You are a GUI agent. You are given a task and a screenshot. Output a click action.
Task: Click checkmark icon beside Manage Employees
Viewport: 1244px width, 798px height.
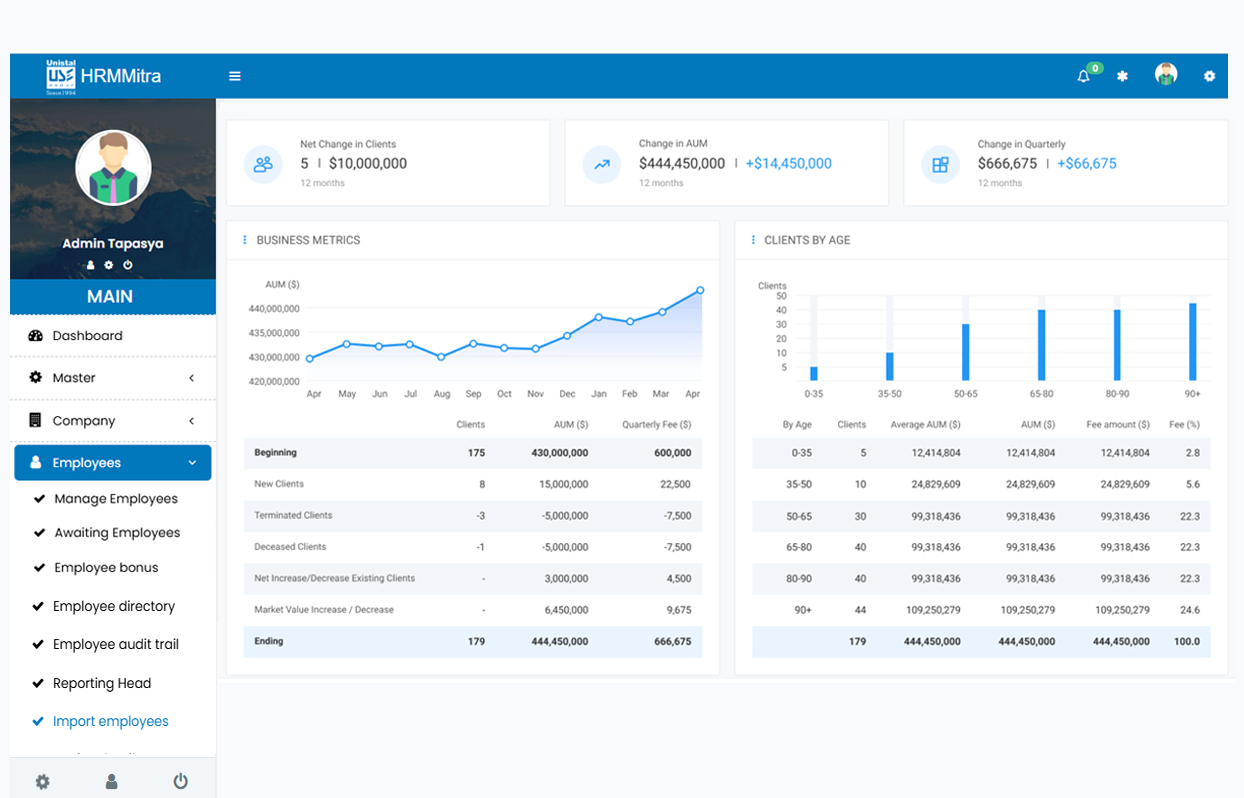point(39,499)
